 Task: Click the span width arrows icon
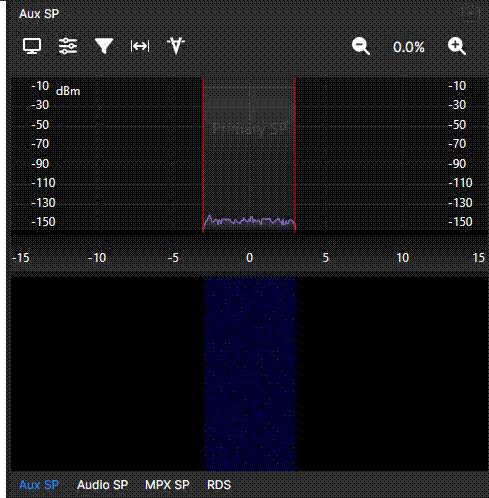[140, 46]
